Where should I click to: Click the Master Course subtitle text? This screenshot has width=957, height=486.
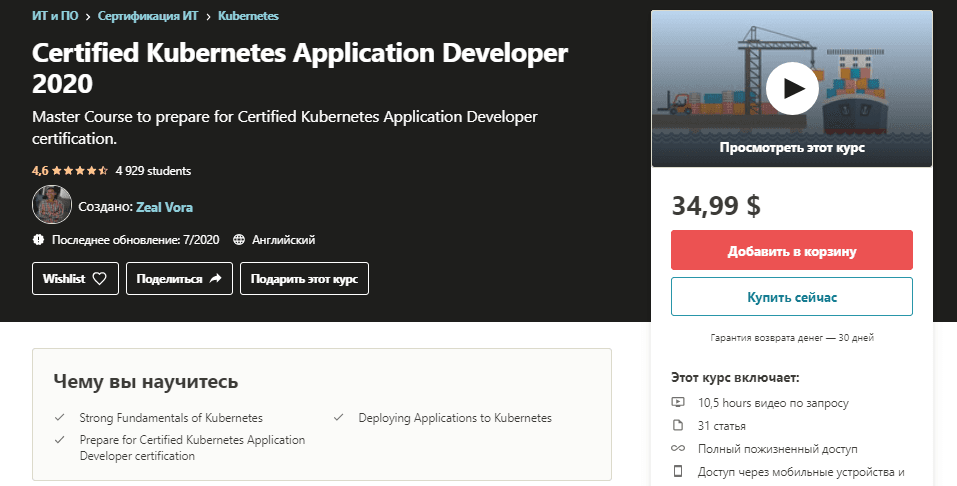284,127
